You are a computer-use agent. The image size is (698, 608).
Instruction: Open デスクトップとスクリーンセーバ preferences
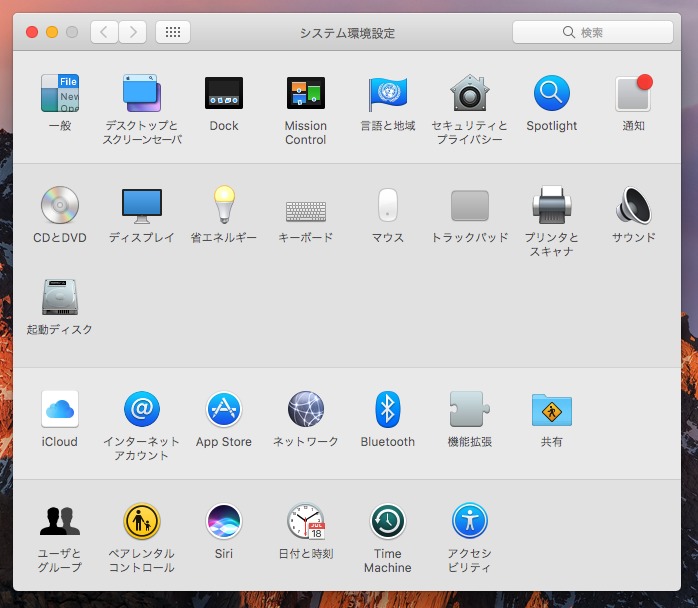[x=142, y=93]
